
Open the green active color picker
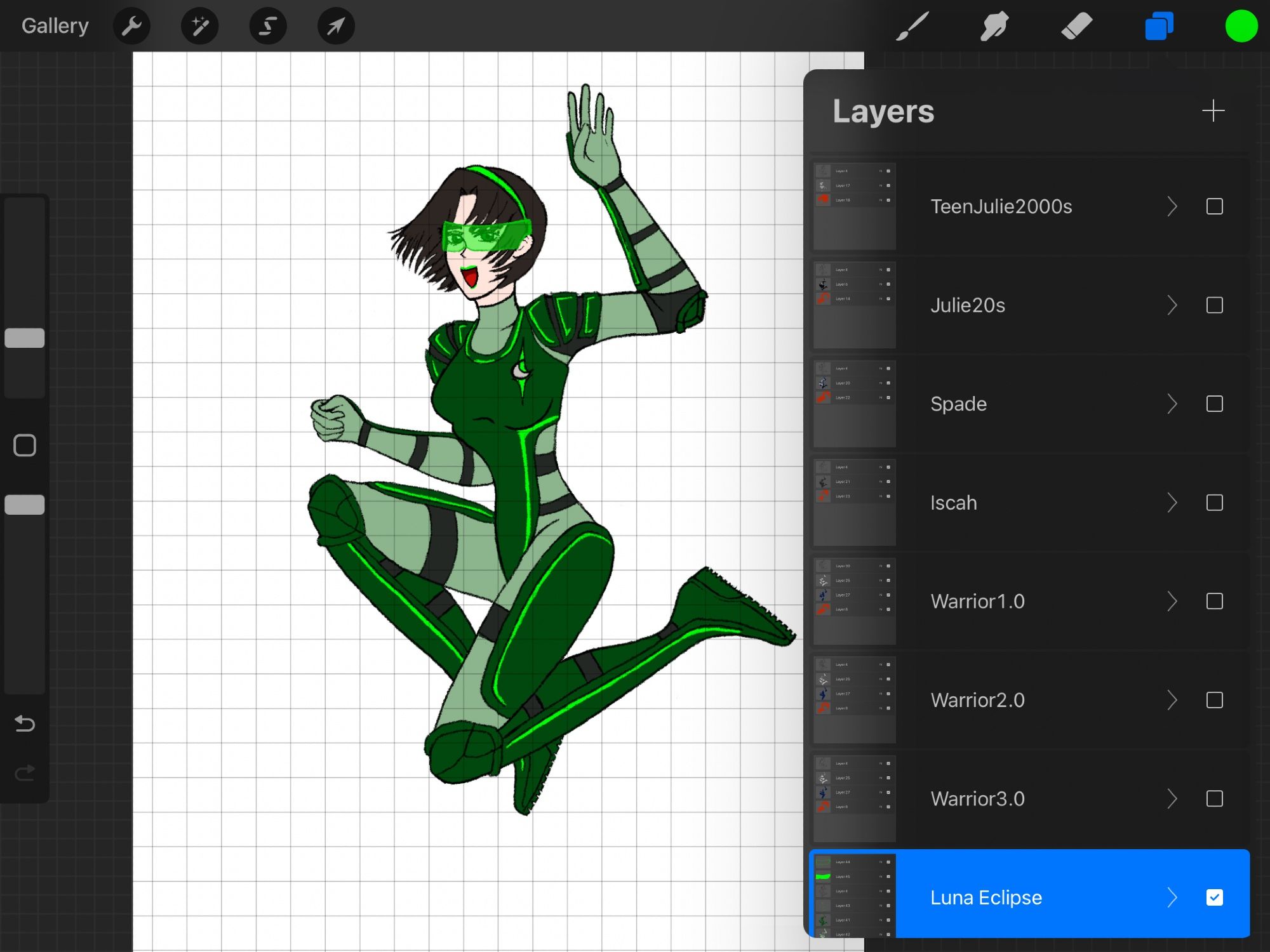tap(1241, 27)
